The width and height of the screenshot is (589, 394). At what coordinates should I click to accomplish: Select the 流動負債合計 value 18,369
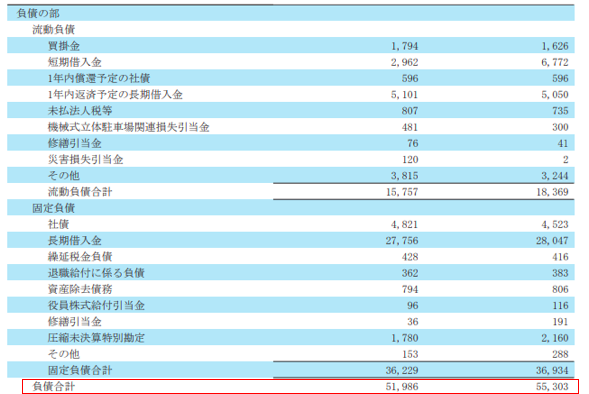click(x=552, y=192)
